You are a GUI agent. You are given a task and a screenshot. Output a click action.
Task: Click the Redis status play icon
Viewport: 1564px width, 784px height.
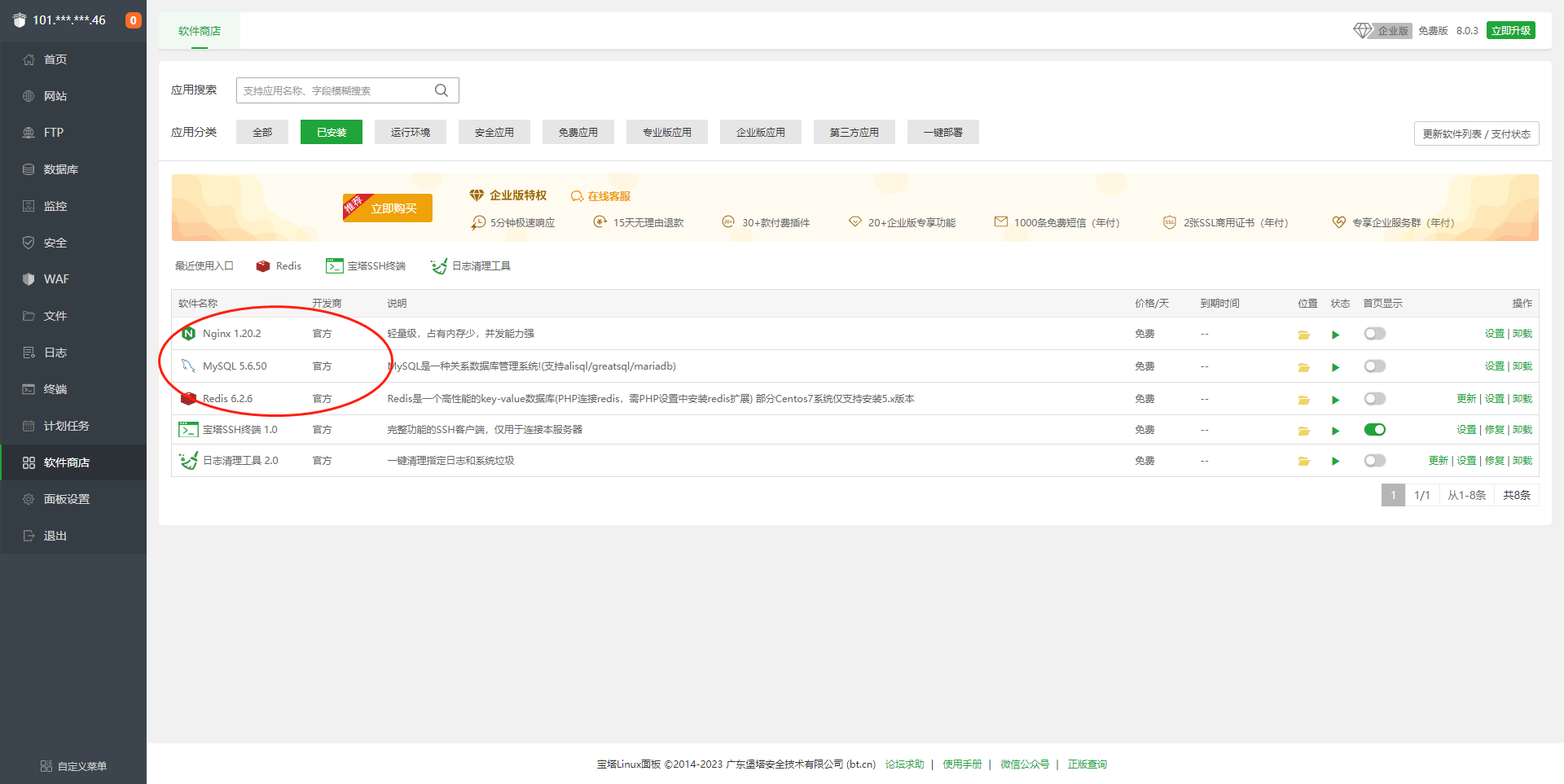click(x=1335, y=400)
